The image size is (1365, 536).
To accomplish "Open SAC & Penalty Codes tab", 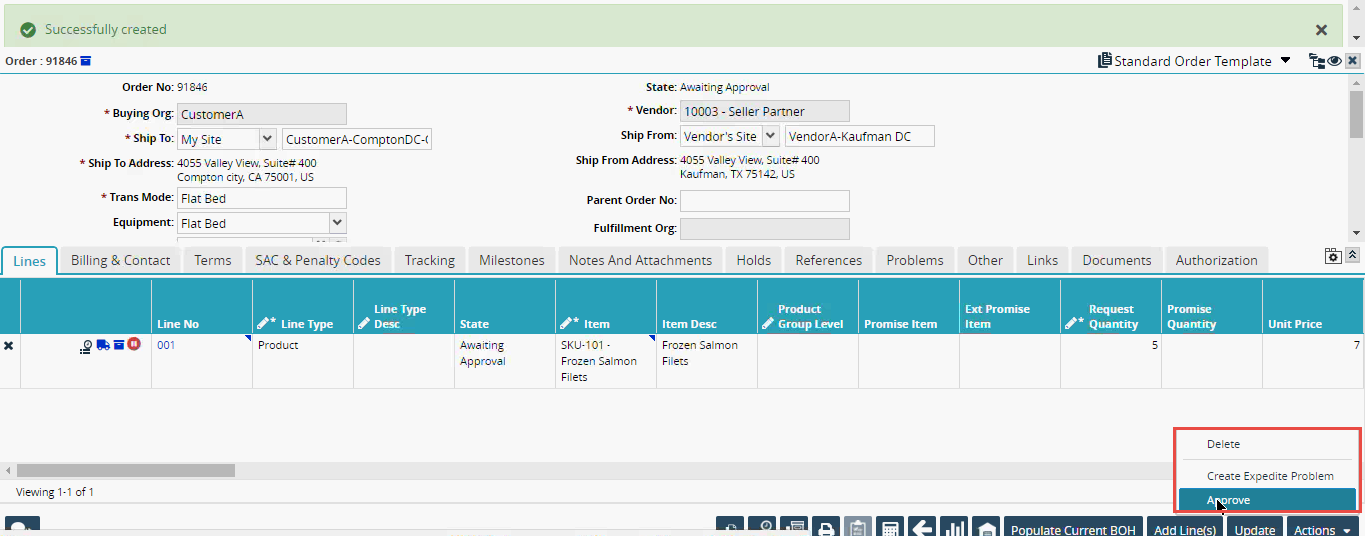I will pyautogui.click(x=318, y=260).
